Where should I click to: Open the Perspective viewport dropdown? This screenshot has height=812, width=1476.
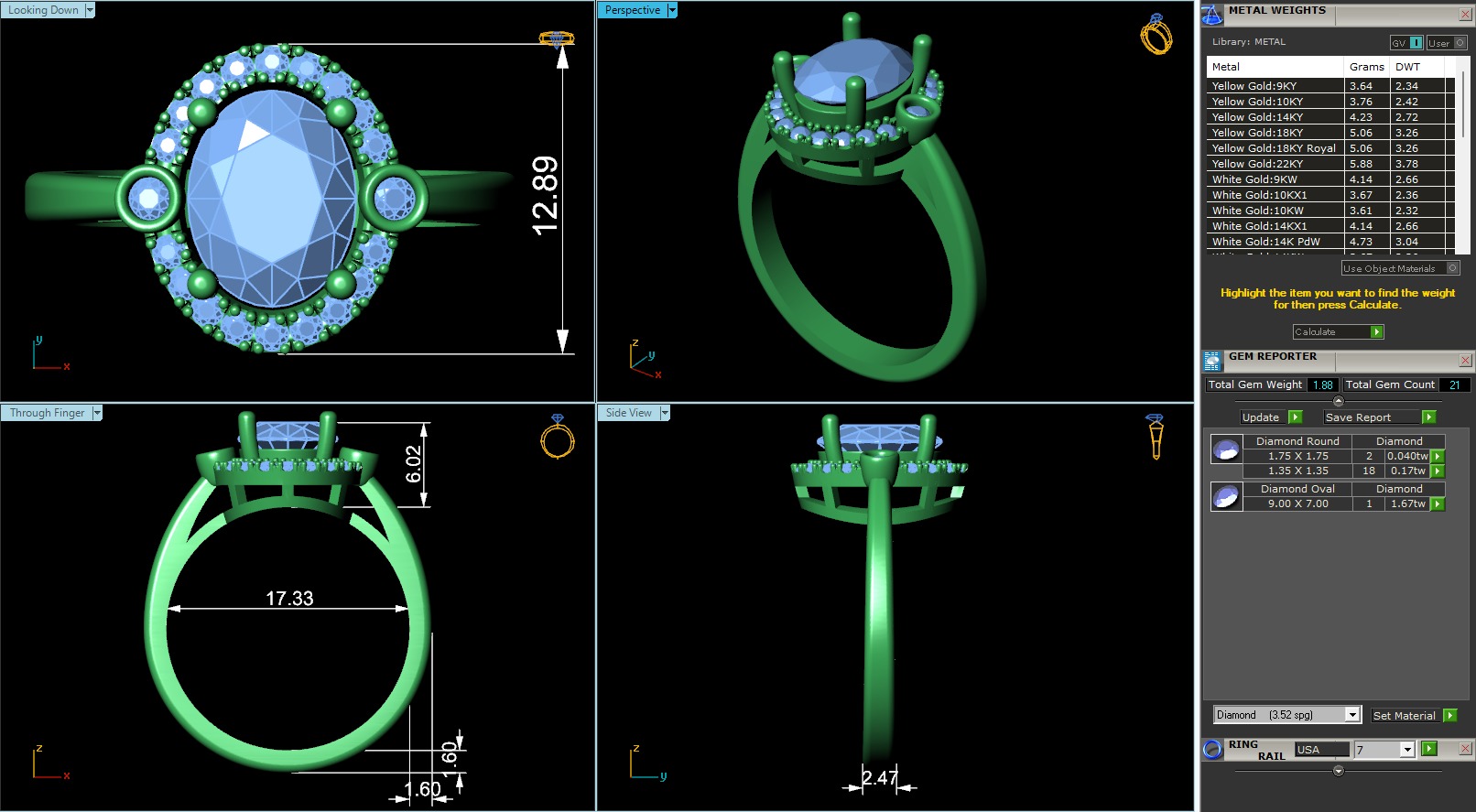[x=672, y=10]
